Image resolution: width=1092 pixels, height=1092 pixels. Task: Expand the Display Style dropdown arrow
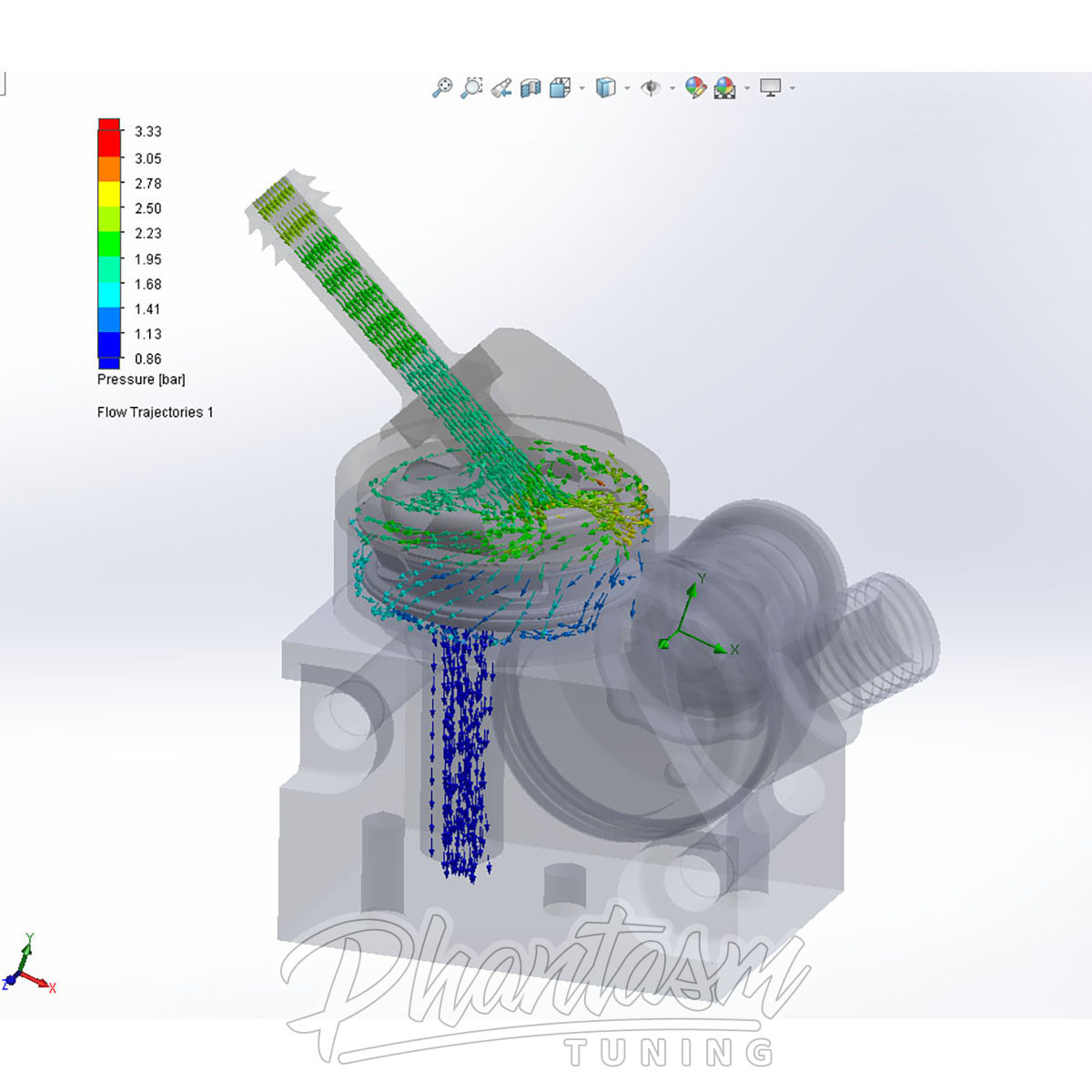tap(627, 88)
